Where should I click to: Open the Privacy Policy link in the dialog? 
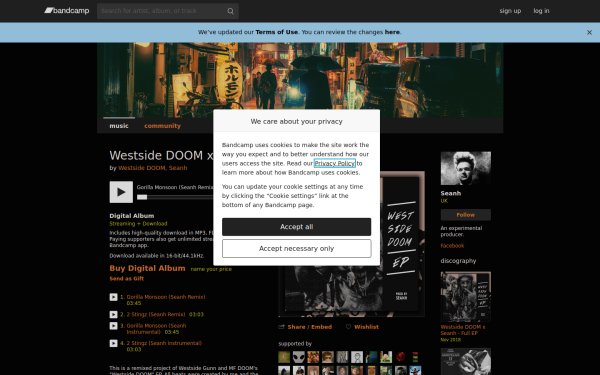(334, 163)
